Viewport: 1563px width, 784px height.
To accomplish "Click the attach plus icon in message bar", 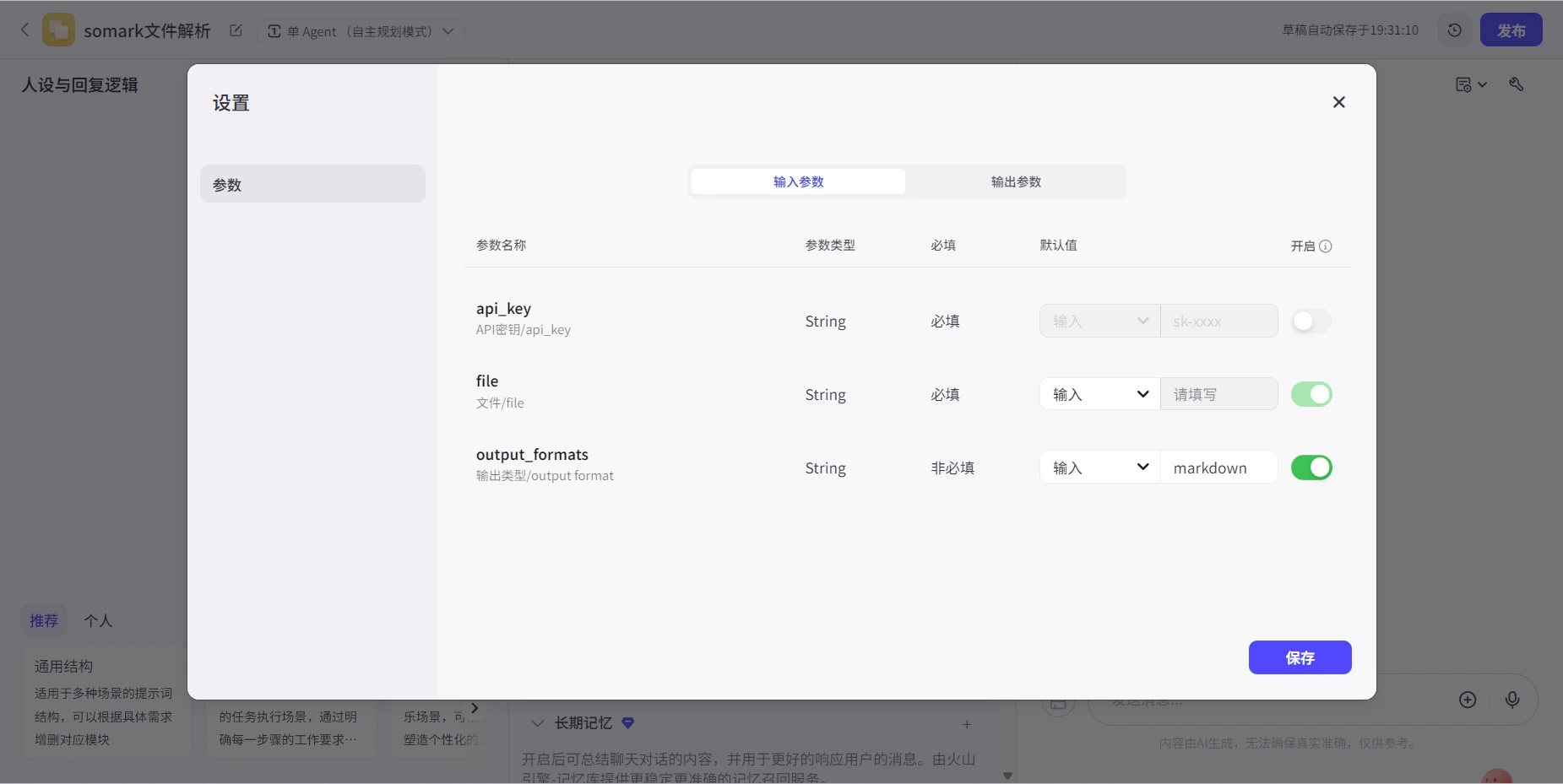I will (x=1468, y=700).
